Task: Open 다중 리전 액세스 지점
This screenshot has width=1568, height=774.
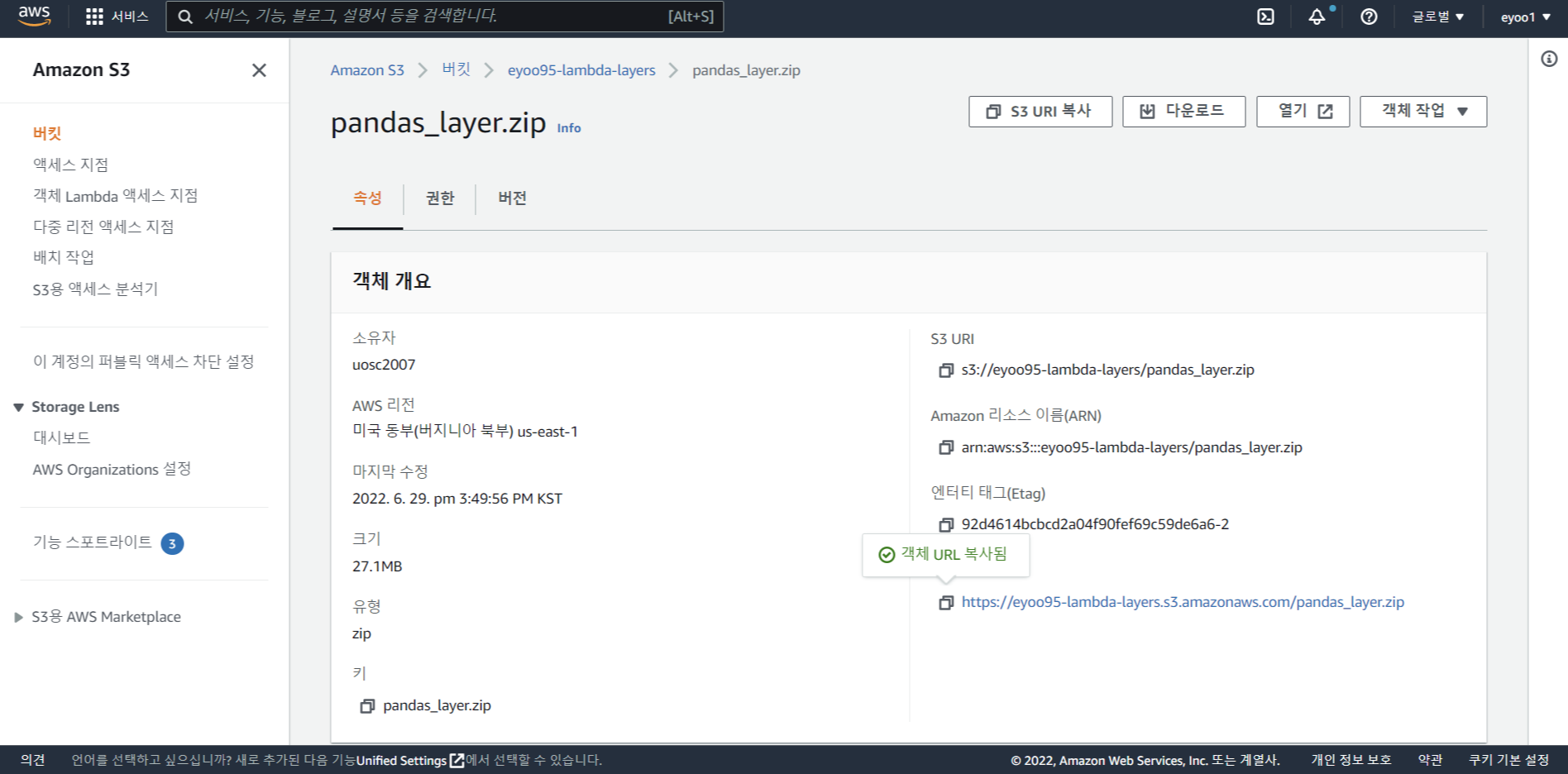Action: tap(103, 227)
